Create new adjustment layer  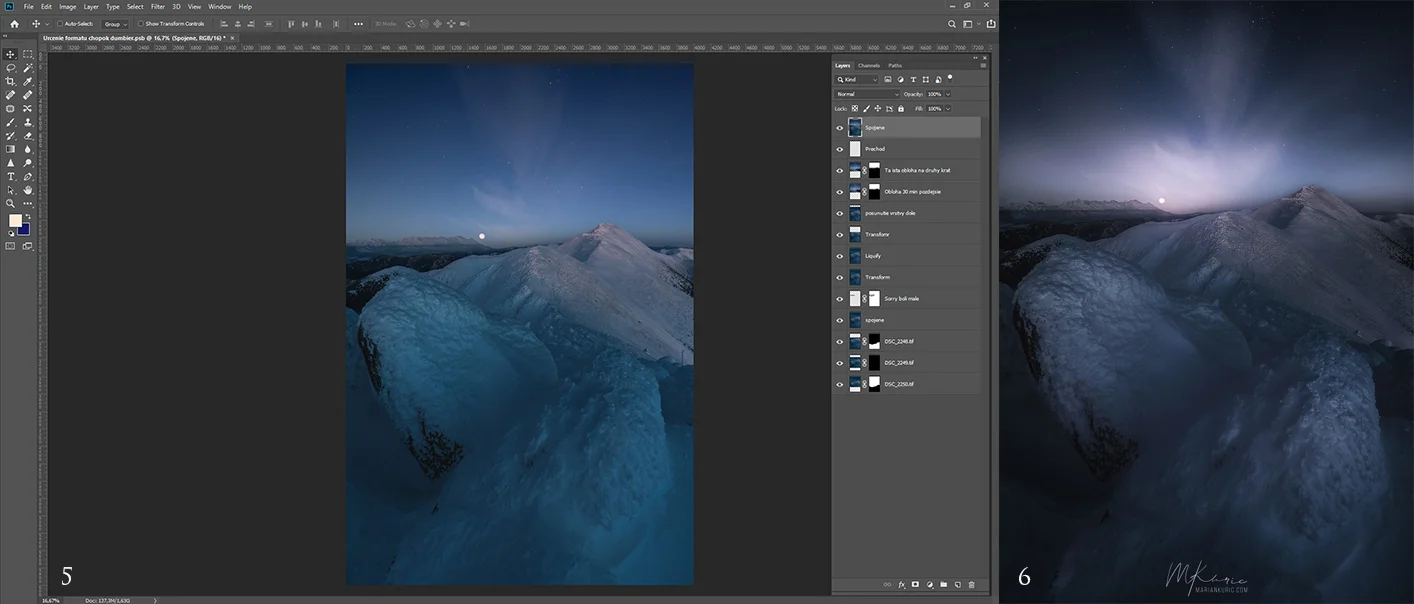929,584
